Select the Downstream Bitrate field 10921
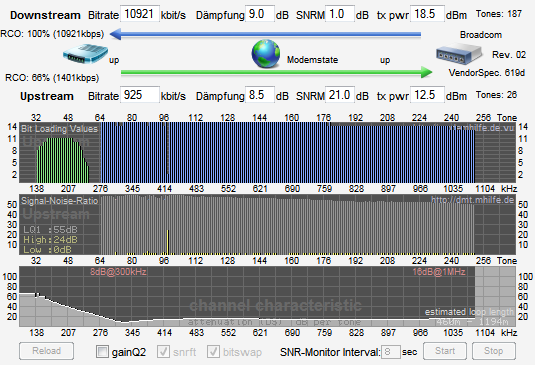The image size is (535, 365). [x=140, y=14]
